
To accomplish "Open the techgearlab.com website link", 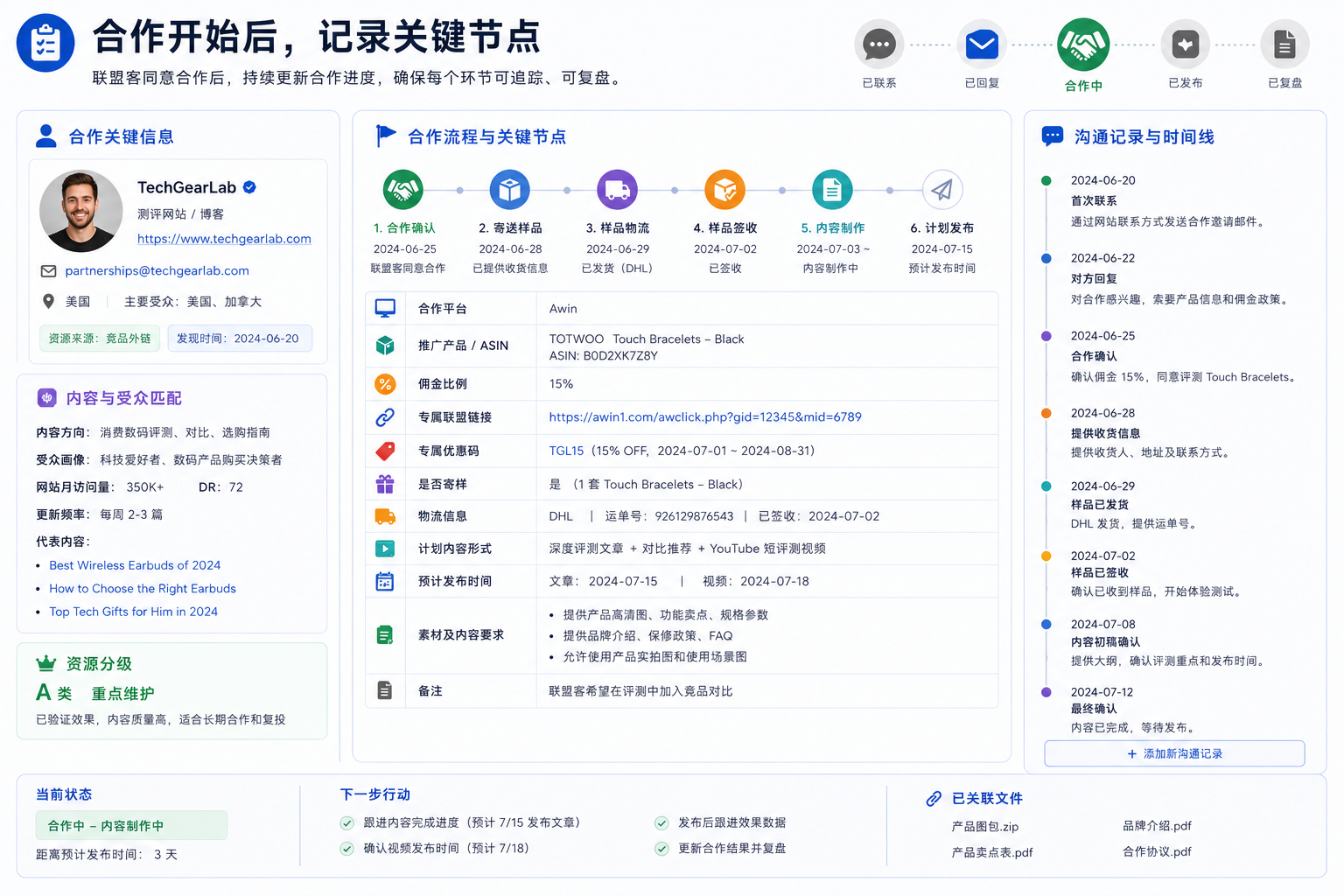I will click(x=224, y=239).
